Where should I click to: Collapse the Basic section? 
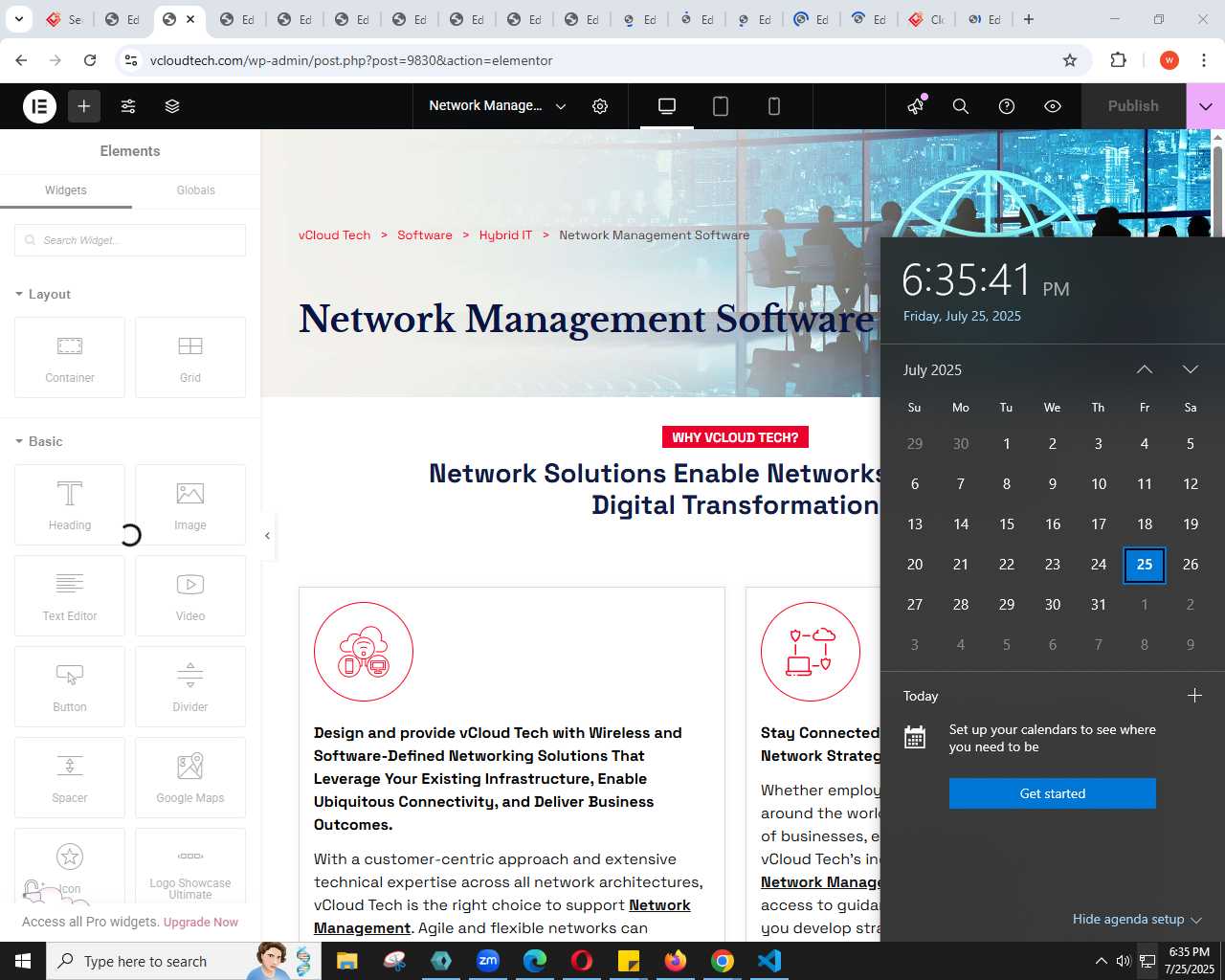pyautogui.click(x=39, y=441)
